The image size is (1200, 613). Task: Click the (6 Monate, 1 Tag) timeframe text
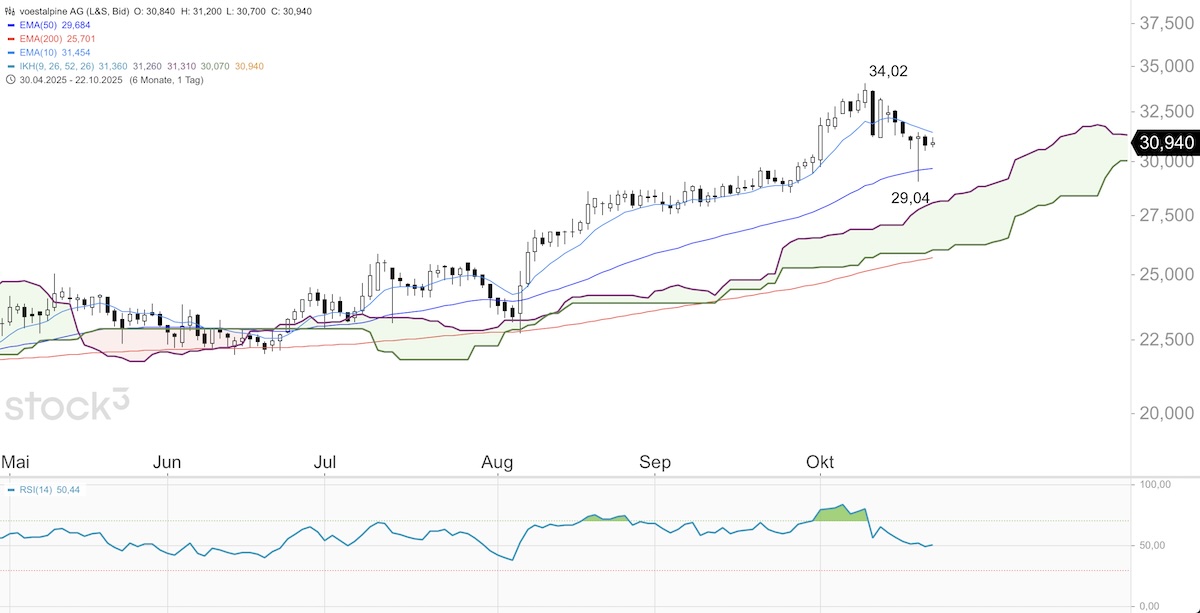pos(165,80)
